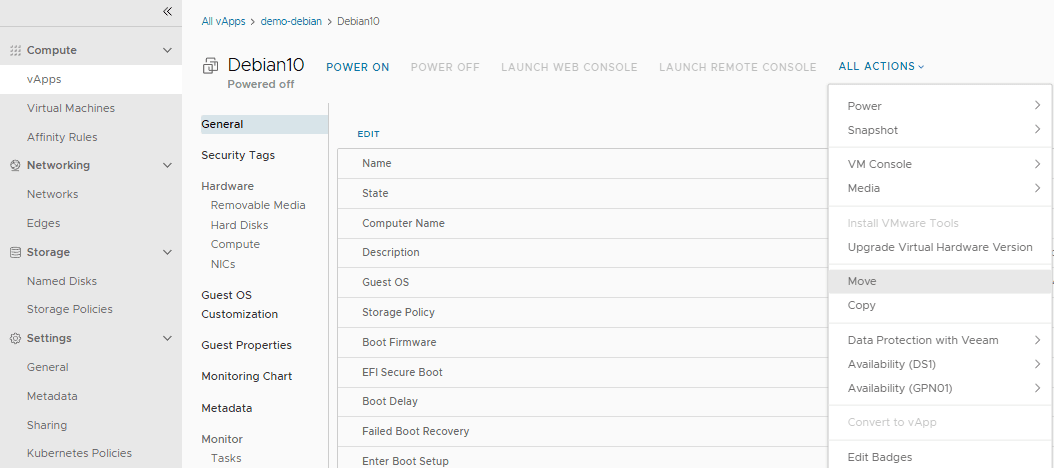Select Removable Media under Hardware
Image resolution: width=1054 pixels, height=468 pixels.
click(x=258, y=205)
